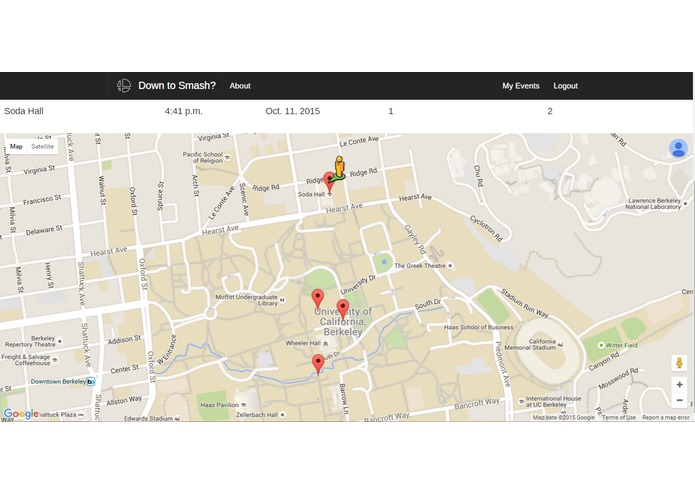Select the Street View pegman control
Viewport: 695px width, 494px height.
pyautogui.click(x=679, y=363)
